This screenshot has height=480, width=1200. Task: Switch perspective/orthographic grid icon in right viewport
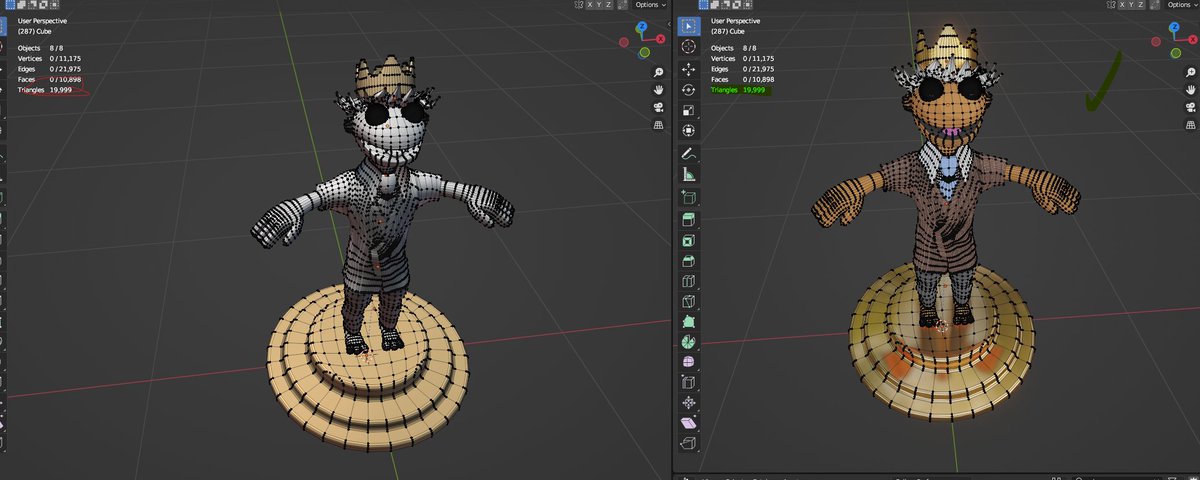tap(1191, 124)
